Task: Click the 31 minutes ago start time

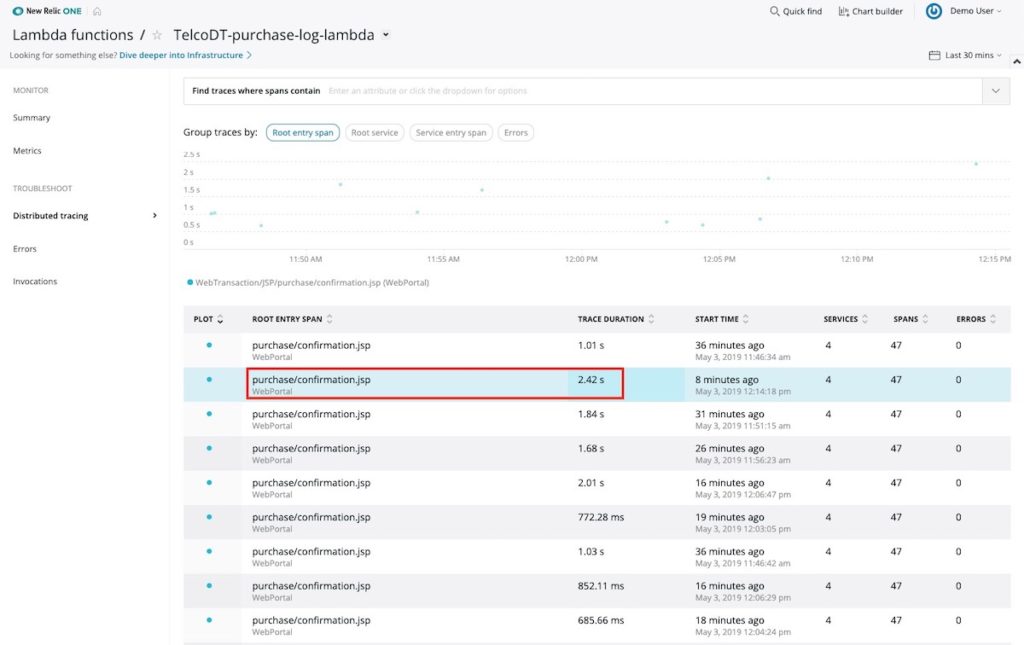Action: pos(729,414)
